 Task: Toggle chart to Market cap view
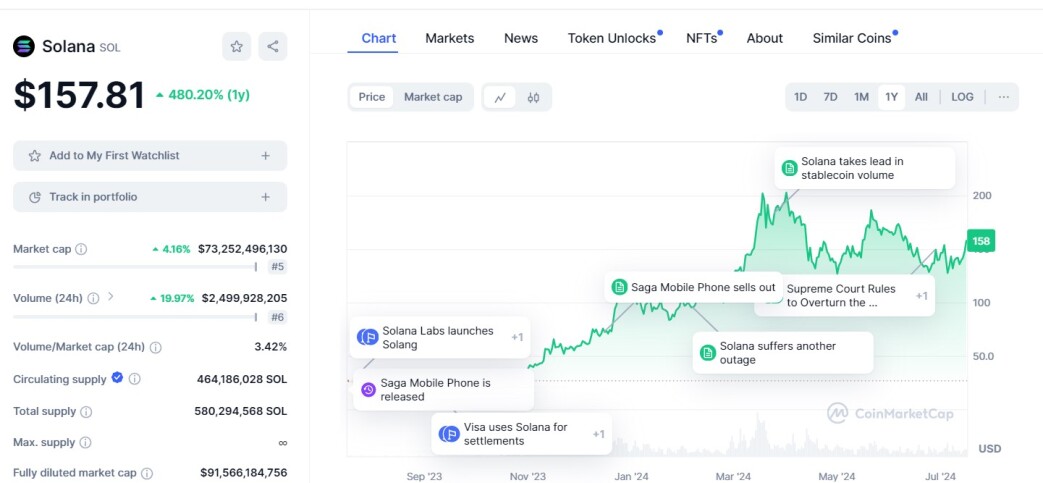(433, 97)
